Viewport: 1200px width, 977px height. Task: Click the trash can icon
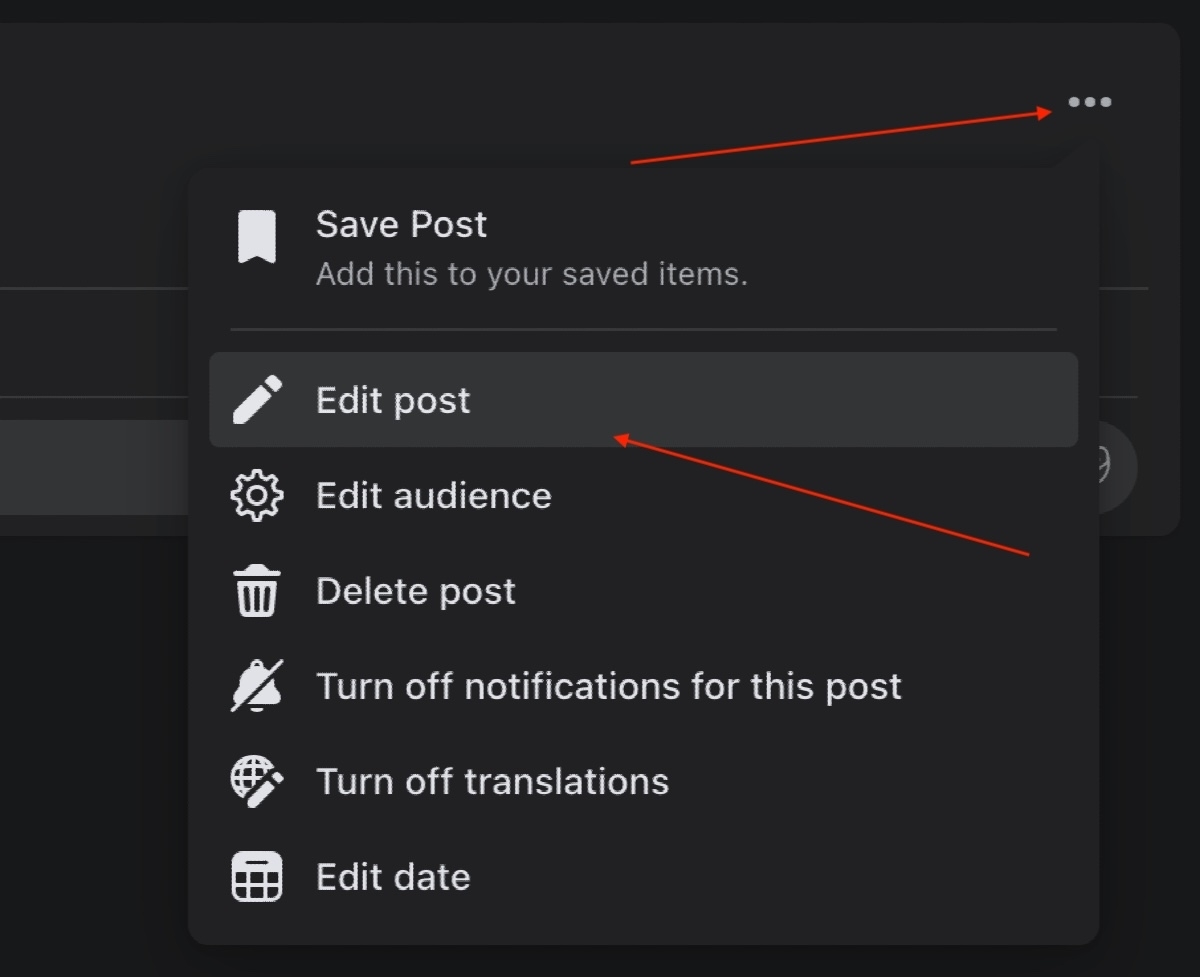(257, 591)
